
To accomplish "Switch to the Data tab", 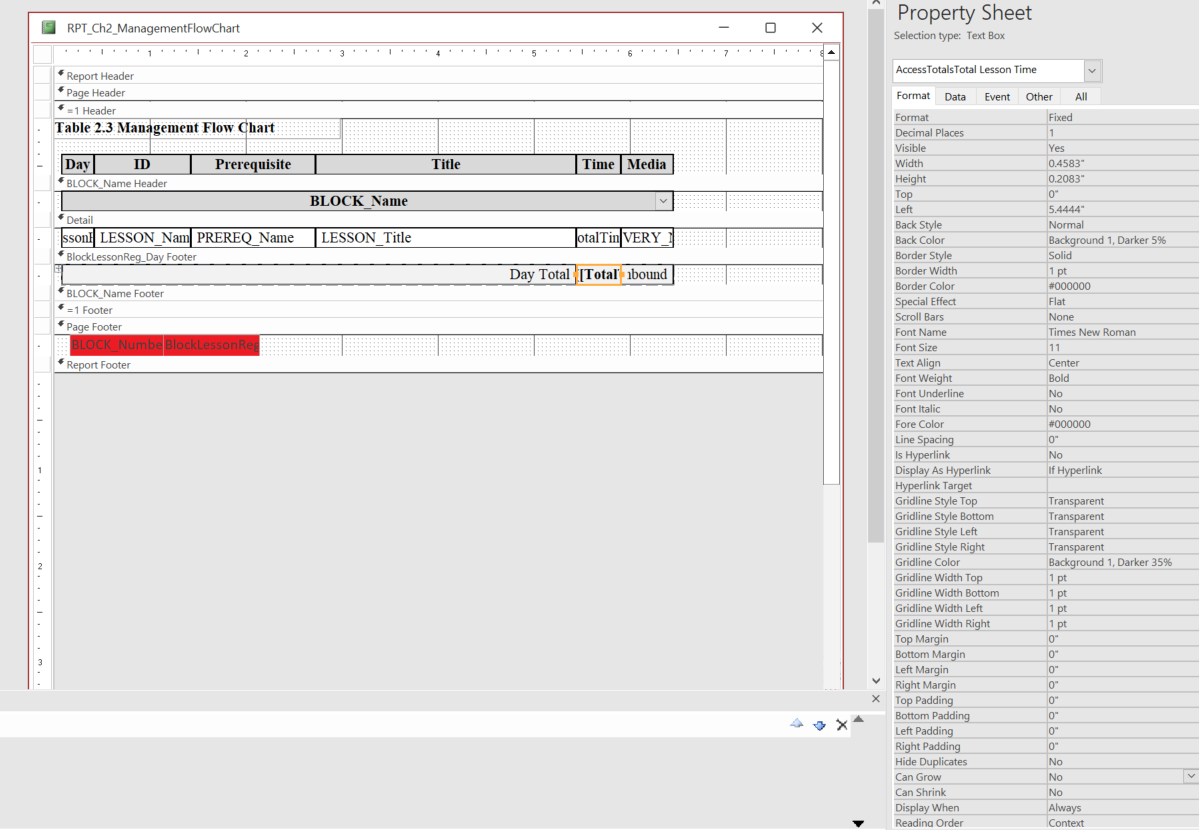I will pyautogui.click(x=956, y=95).
